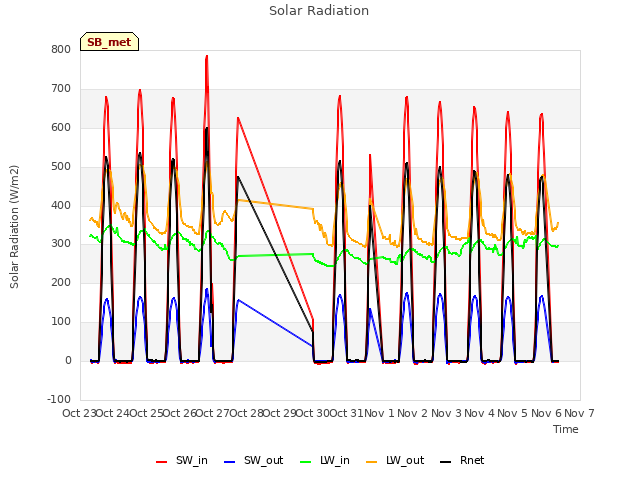This screenshot has width=640, height=480.
Task: Toggle the LW_out legend entry
Action: [395, 461]
